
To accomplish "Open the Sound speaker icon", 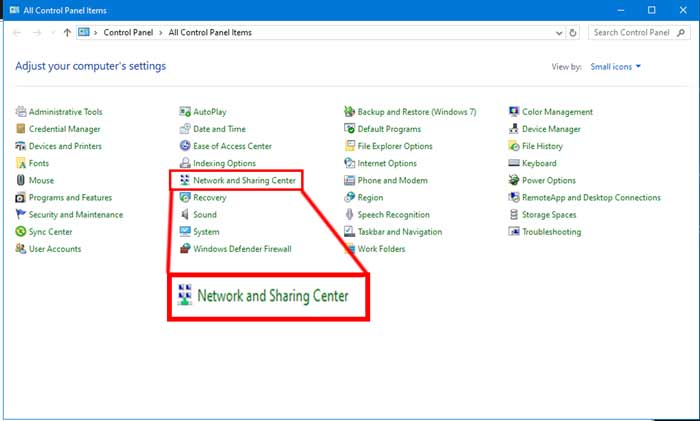I will (x=185, y=214).
